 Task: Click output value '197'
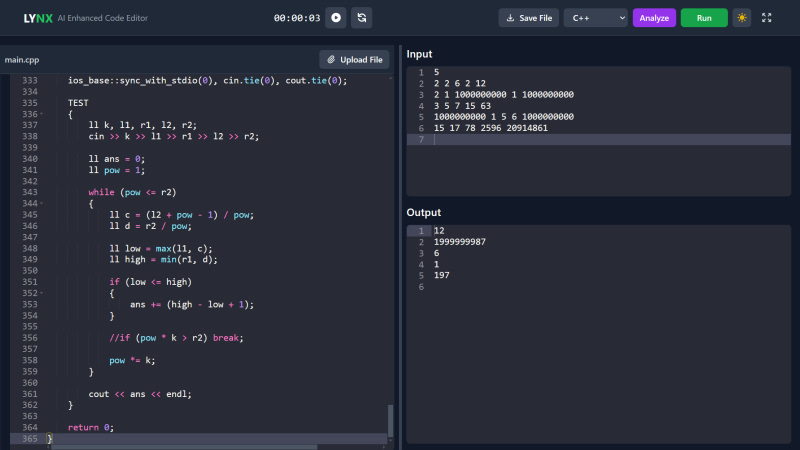click(441, 276)
